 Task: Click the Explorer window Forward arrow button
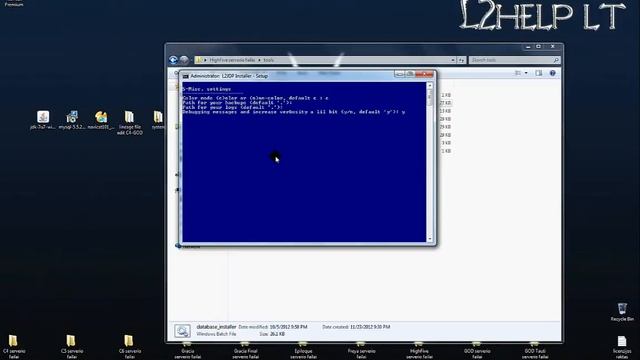tap(184, 60)
